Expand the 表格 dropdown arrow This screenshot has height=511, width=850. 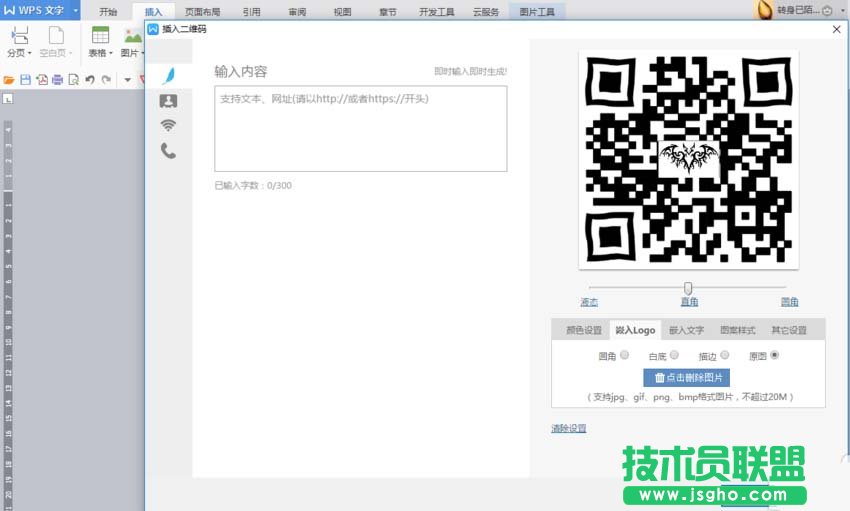(111, 53)
